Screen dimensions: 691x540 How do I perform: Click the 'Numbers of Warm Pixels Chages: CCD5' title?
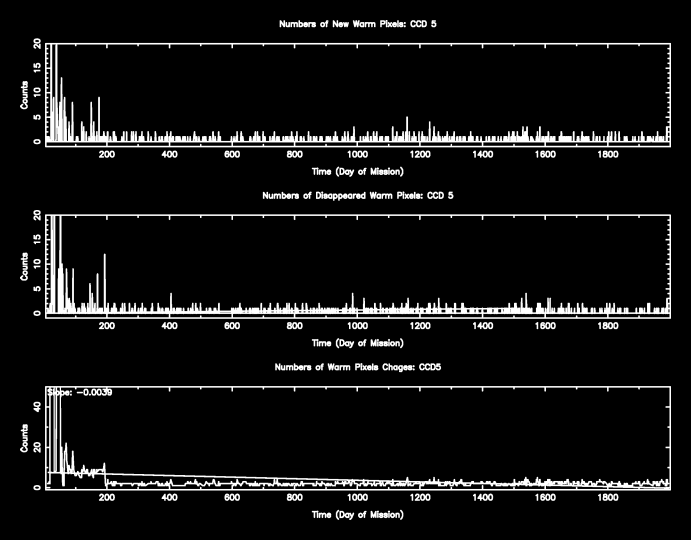click(x=357, y=367)
